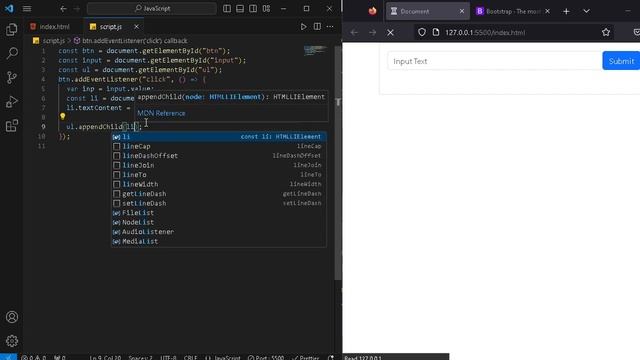Image resolution: width=640 pixels, height=360 pixels.
Task: Stop loading the Firefox page
Action: click(x=390, y=32)
